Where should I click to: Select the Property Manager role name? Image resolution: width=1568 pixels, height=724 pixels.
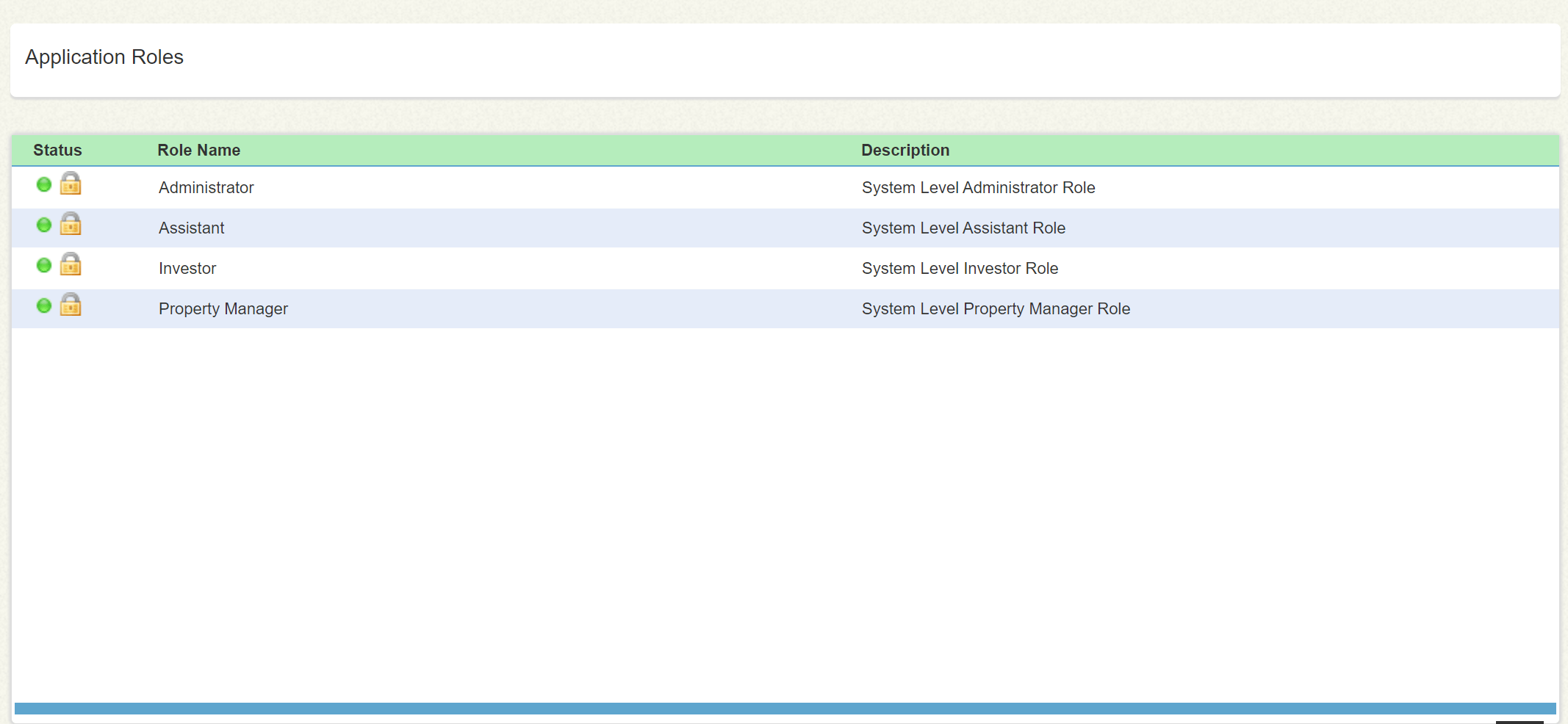(223, 308)
